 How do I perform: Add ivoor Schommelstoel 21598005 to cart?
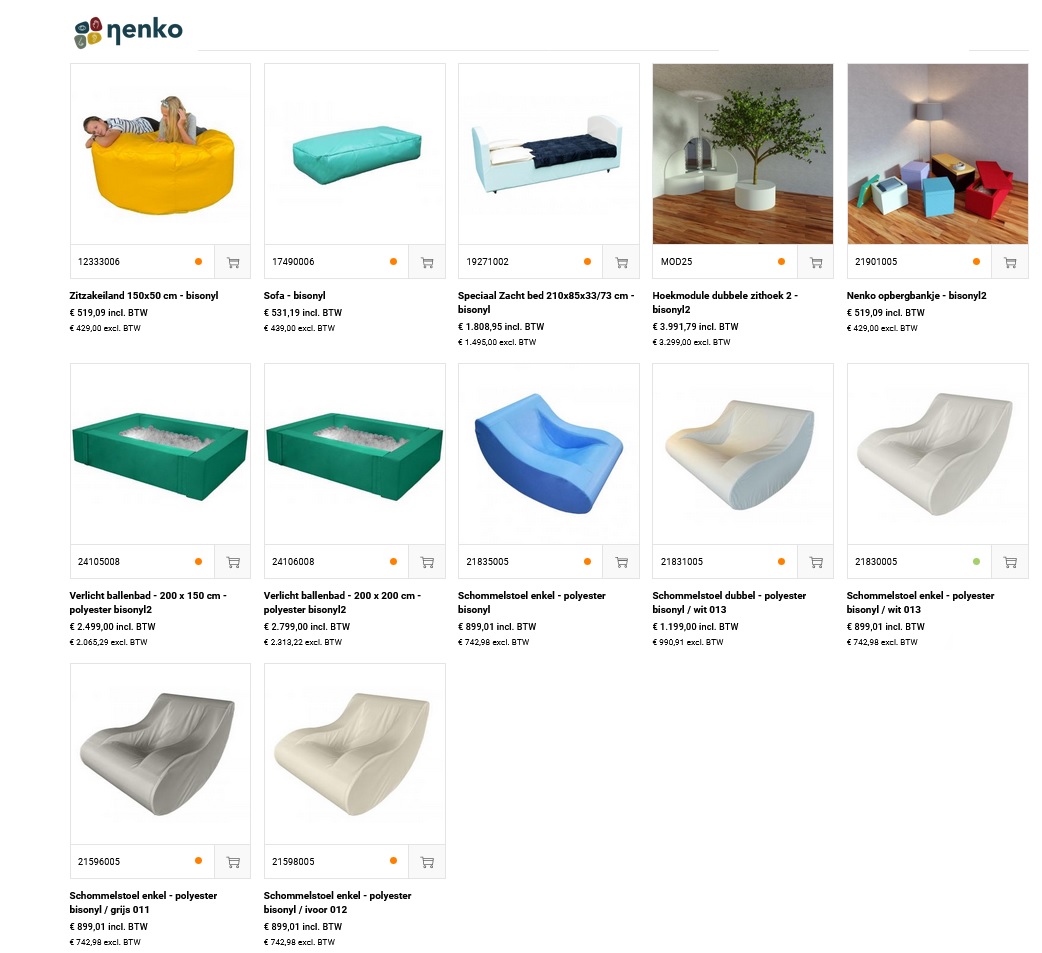coord(427,861)
